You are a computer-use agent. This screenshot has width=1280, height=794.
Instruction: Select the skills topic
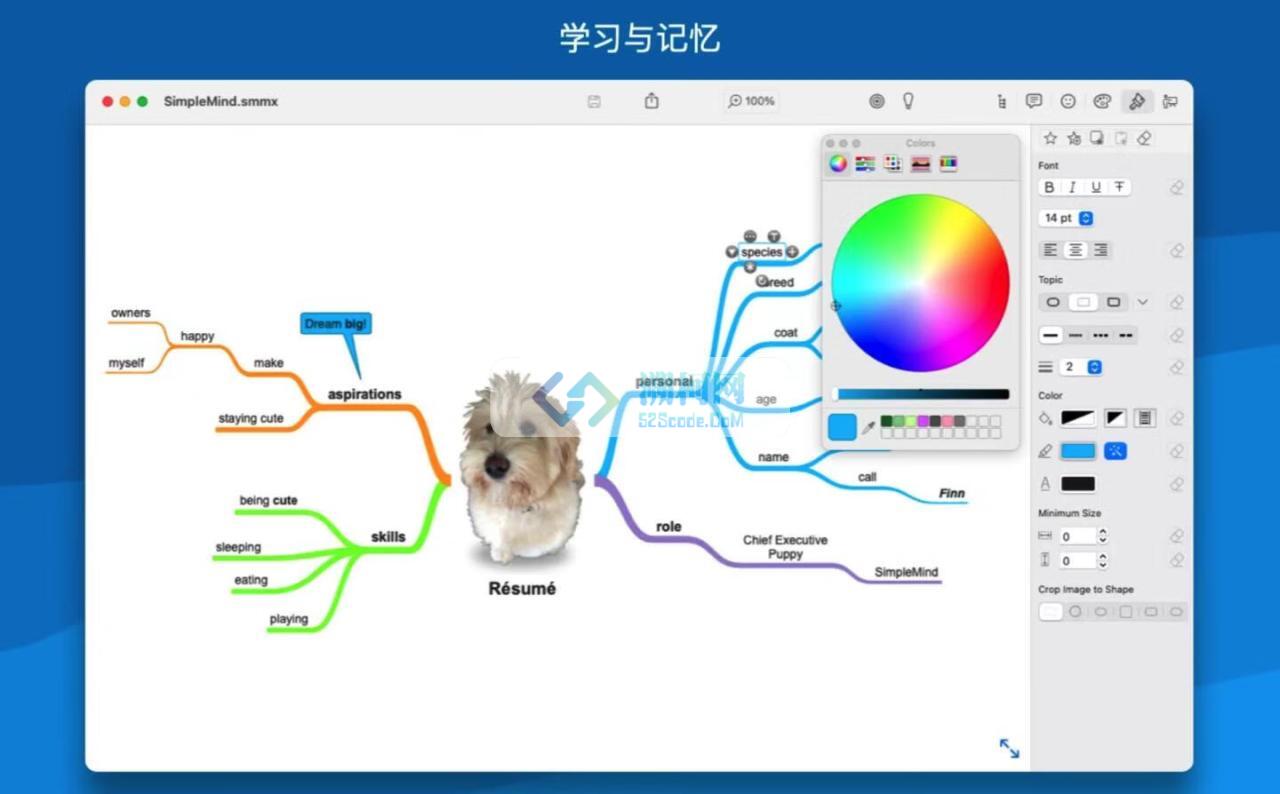pos(388,537)
